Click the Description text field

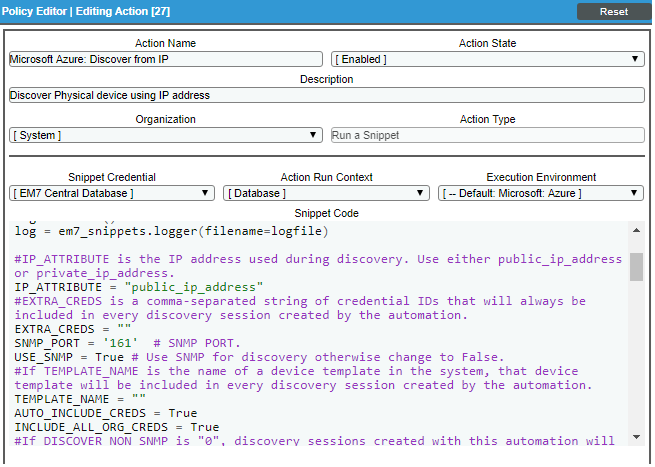click(326, 95)
